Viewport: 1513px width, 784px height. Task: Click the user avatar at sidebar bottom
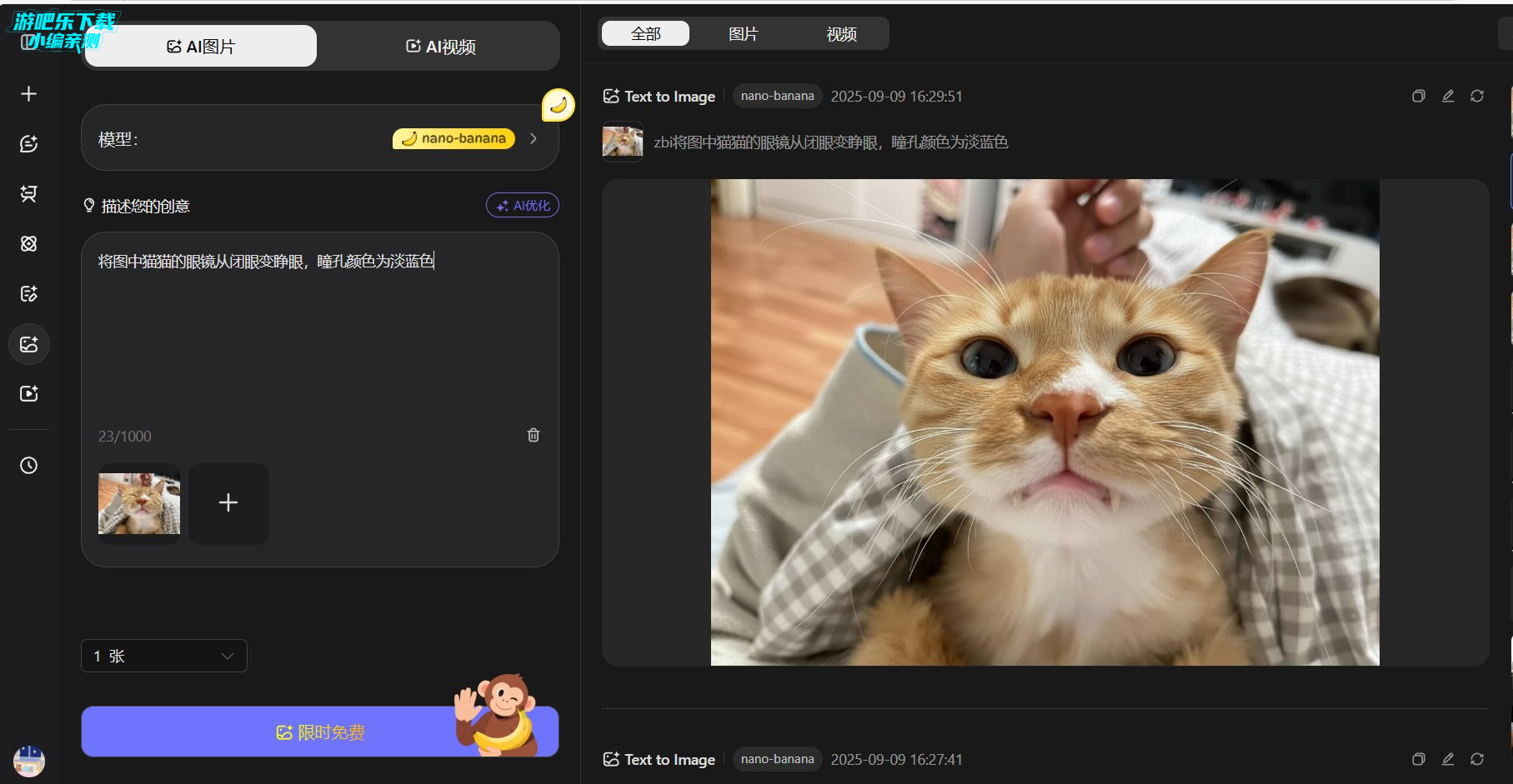click(x=29, y=761)
